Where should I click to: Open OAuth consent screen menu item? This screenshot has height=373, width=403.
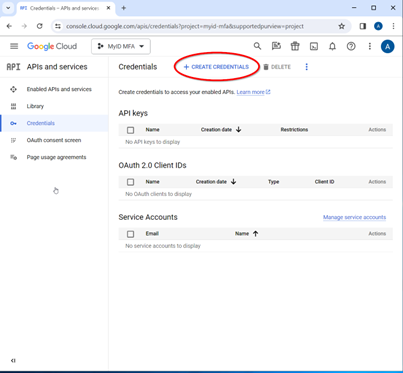(x=54, y=140)
